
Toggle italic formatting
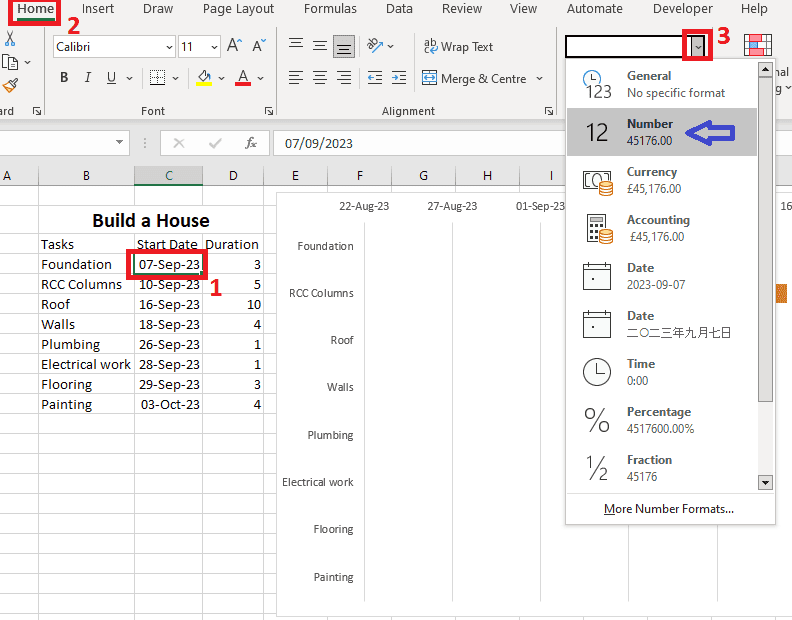(x=88, y=78)
